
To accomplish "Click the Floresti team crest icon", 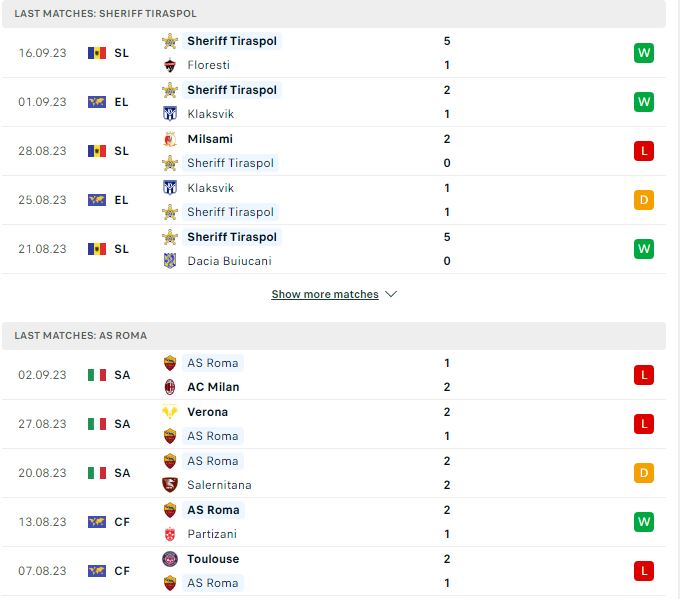I will (170, 65).
